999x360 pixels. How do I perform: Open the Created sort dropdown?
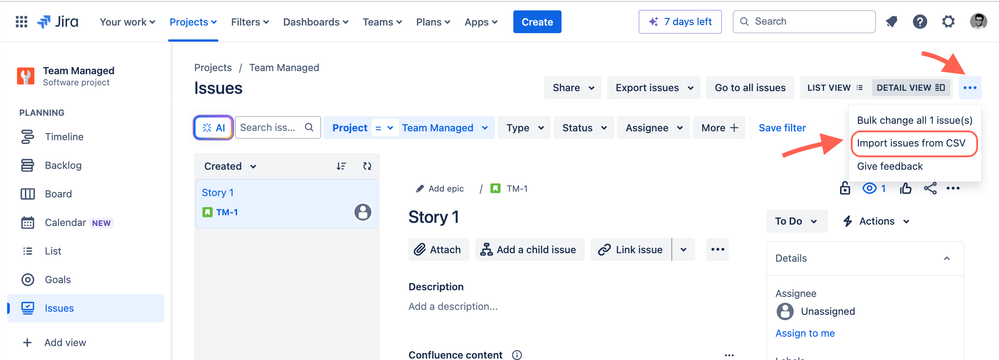point(230,166)
